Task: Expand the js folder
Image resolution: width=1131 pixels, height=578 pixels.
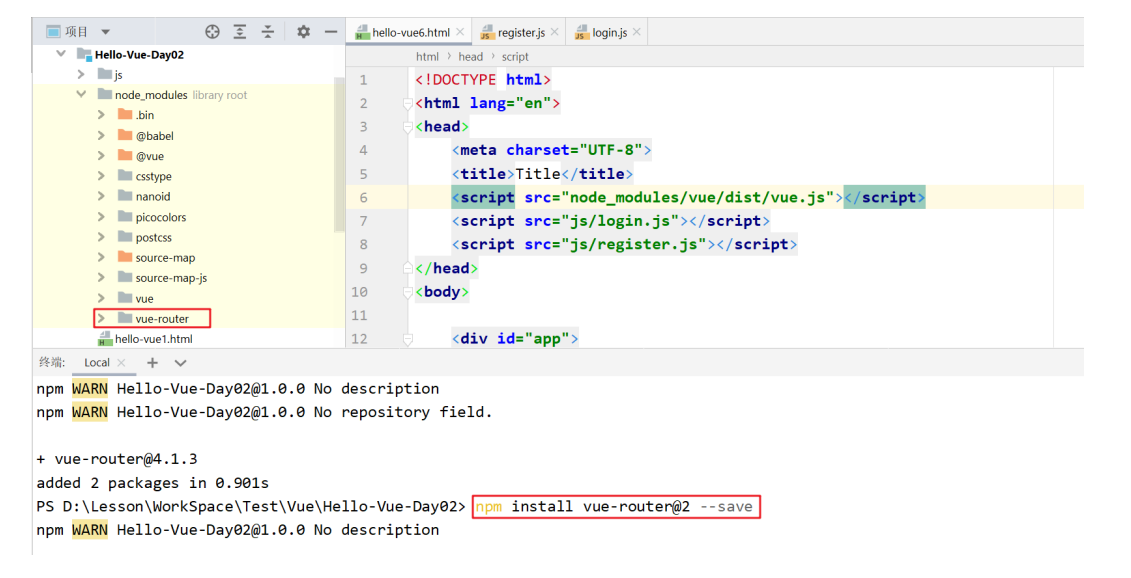Action: coord(81,74)
